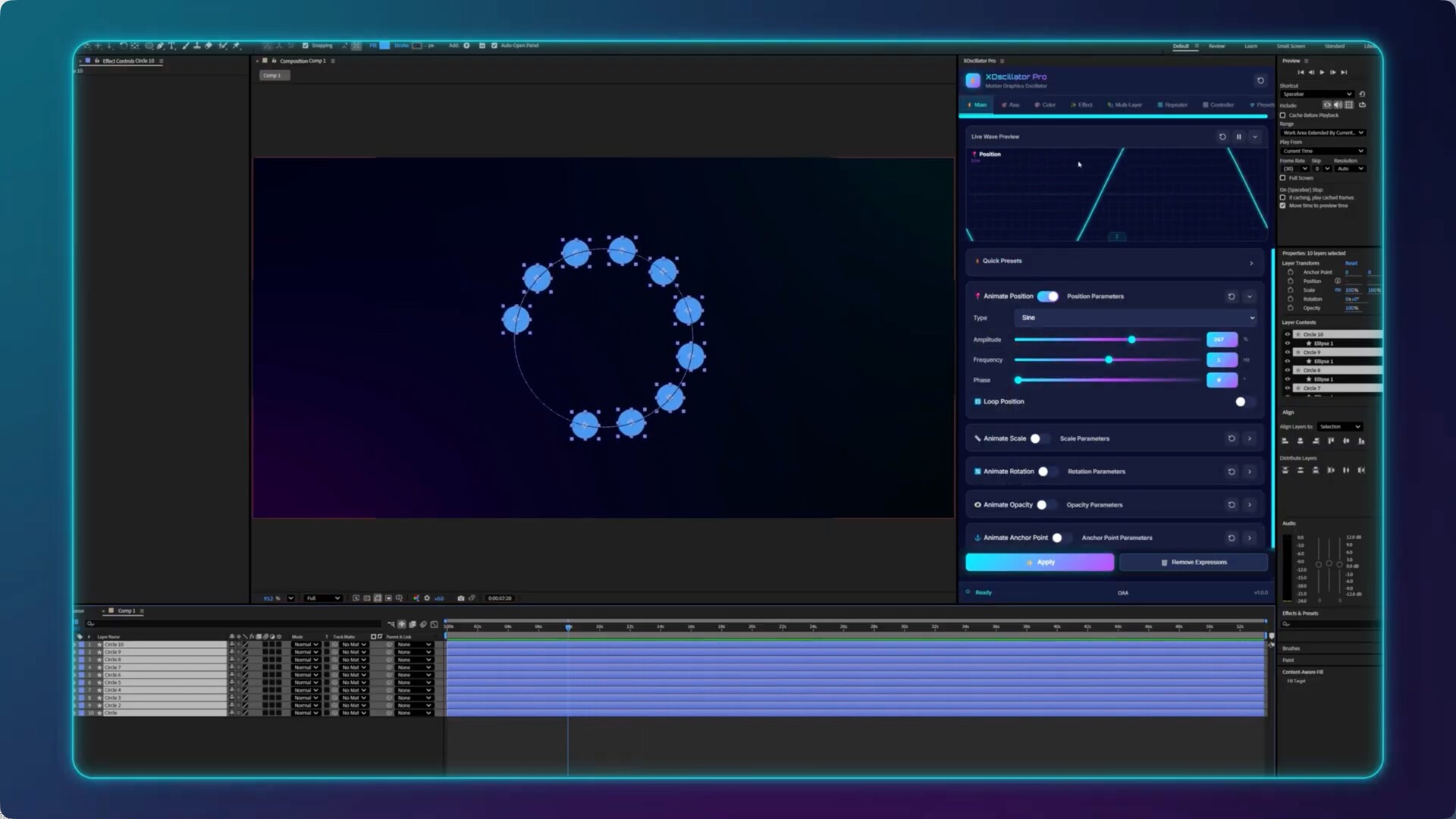Viewport: 1456px width, 819px height.
Task: Toggle the Animate Position switch
Action: pyautogui.click(x=1048, y=297)
